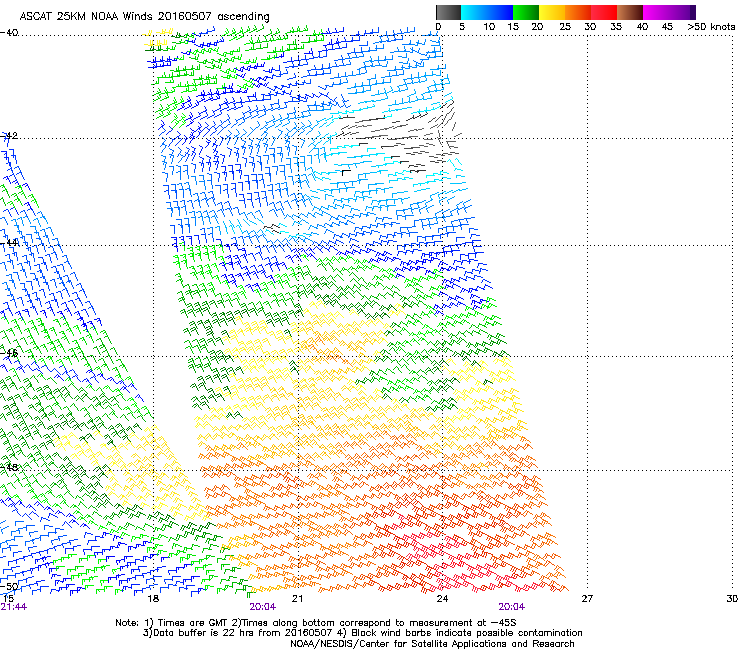The height and width of the screenshot is (650, 740).
Task: Click the 'NOAA/NESDIS/Center for Satellite Applications and Research' credit
Action: pos(432,643)
